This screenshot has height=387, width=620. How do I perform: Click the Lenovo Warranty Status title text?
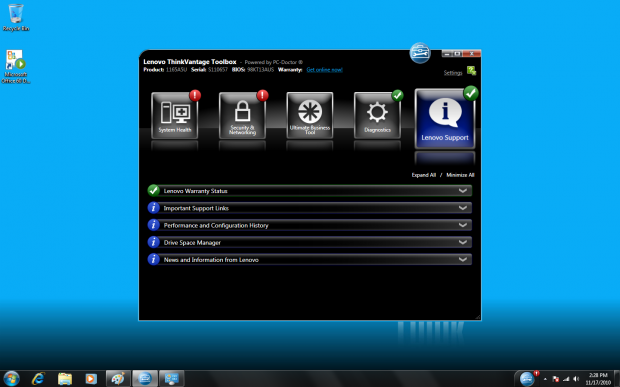click(x=195, y=191)
